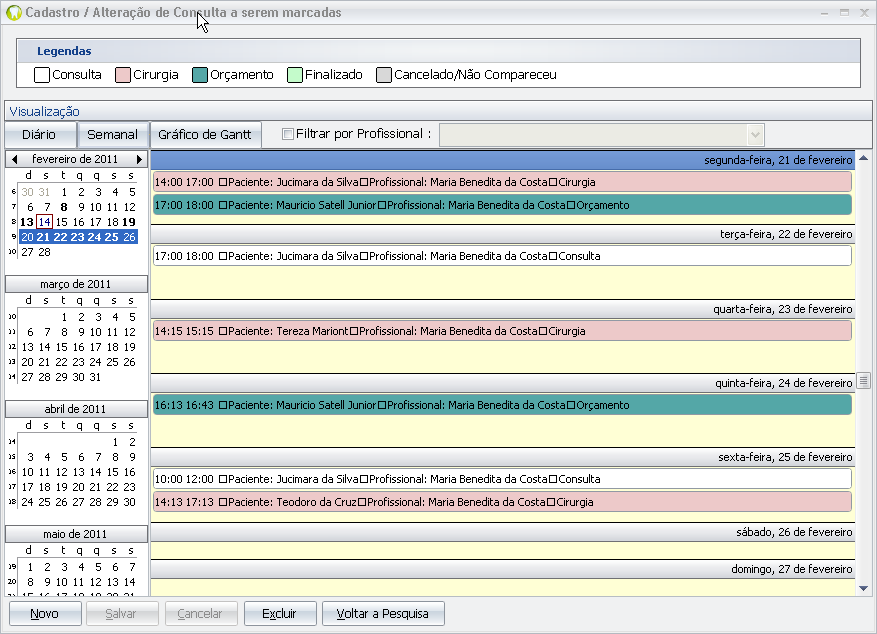877x634 pixels.
Task: Switch to the Semanal view tab
Action: tap(112, 135)
